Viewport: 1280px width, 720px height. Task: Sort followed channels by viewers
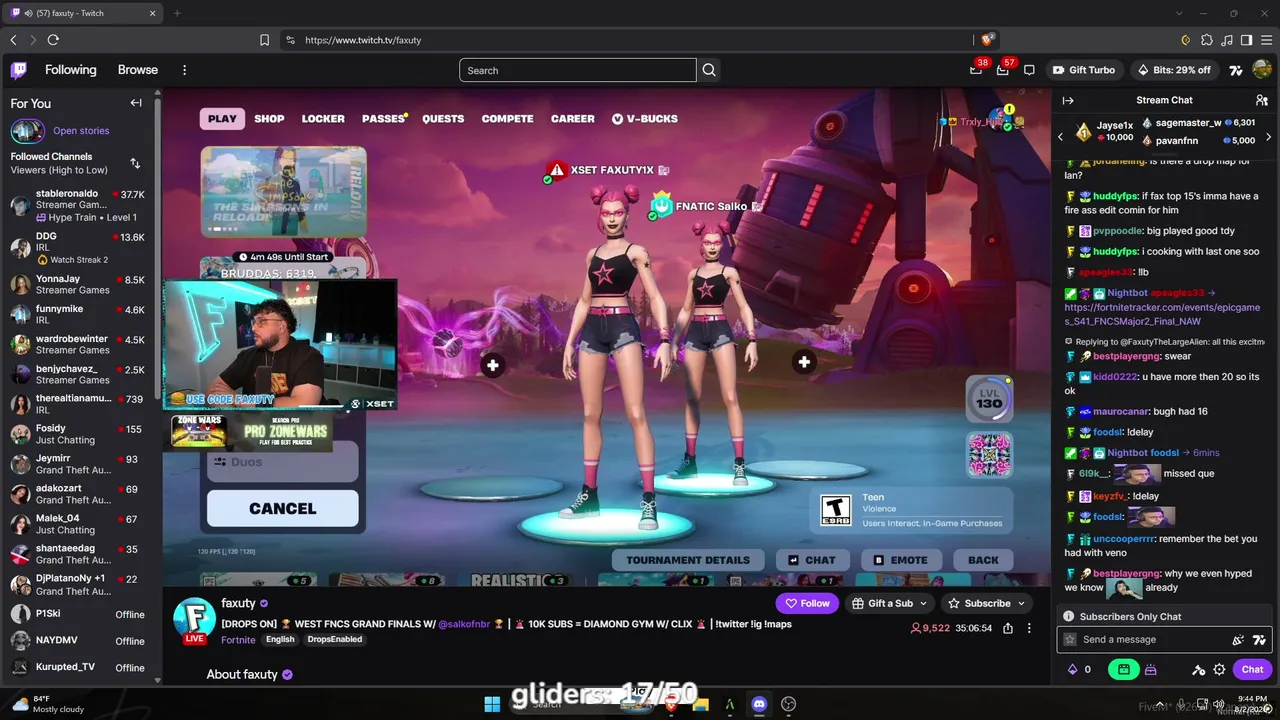point(135,163)
